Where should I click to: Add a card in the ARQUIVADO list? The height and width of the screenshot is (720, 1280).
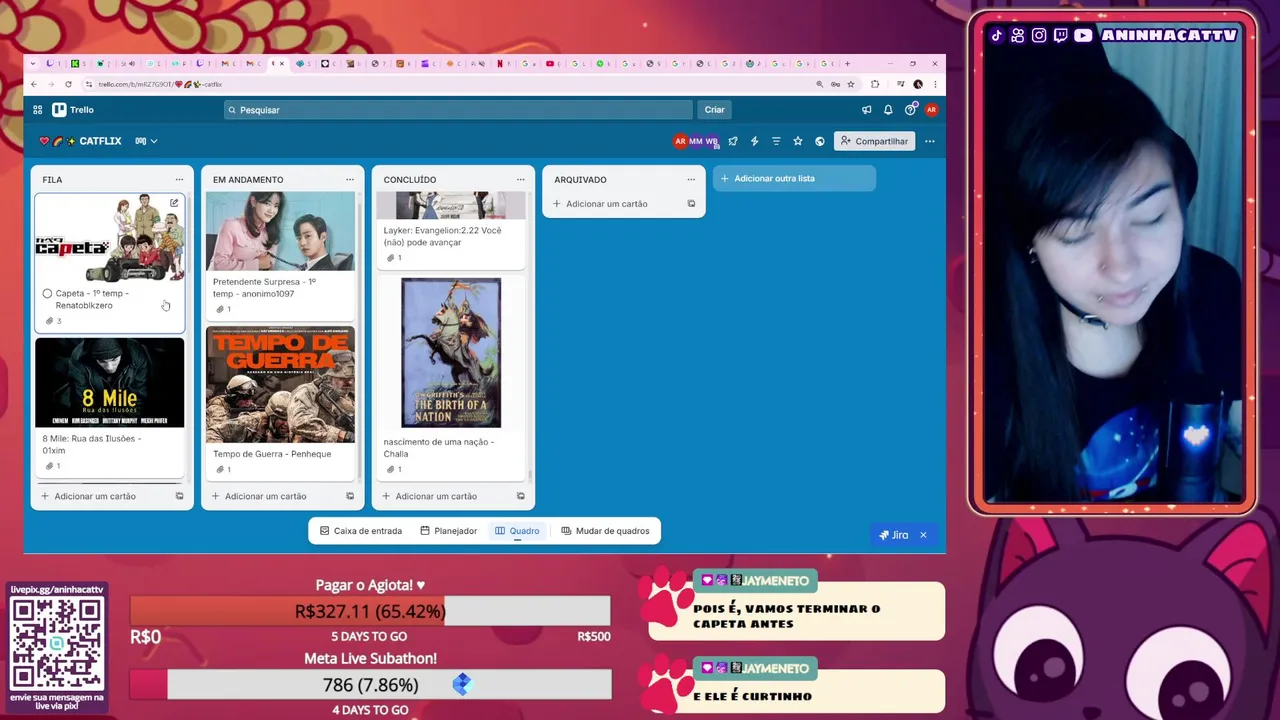click(607, 204)
